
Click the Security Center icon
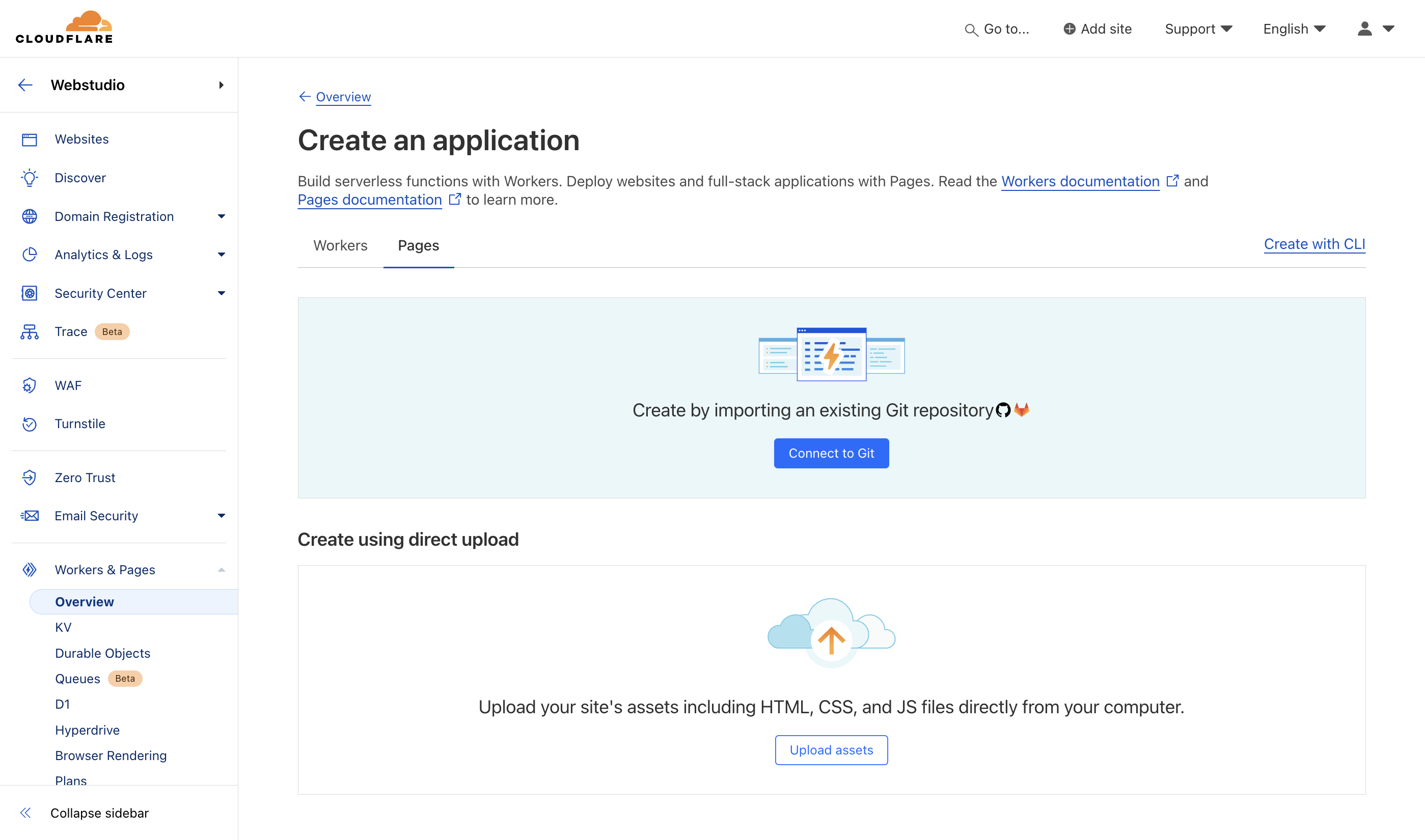point(30,293)
